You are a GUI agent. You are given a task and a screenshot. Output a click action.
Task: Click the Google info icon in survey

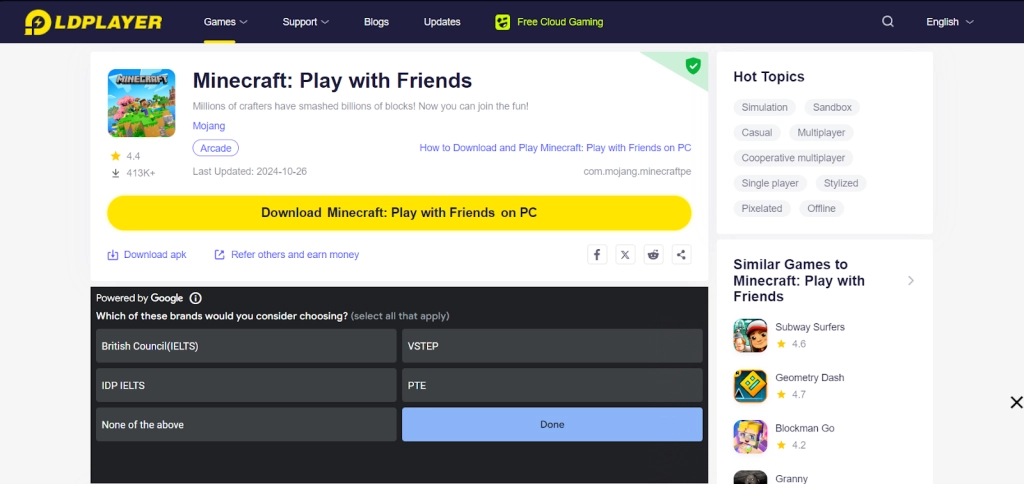[x=195, y=298]
